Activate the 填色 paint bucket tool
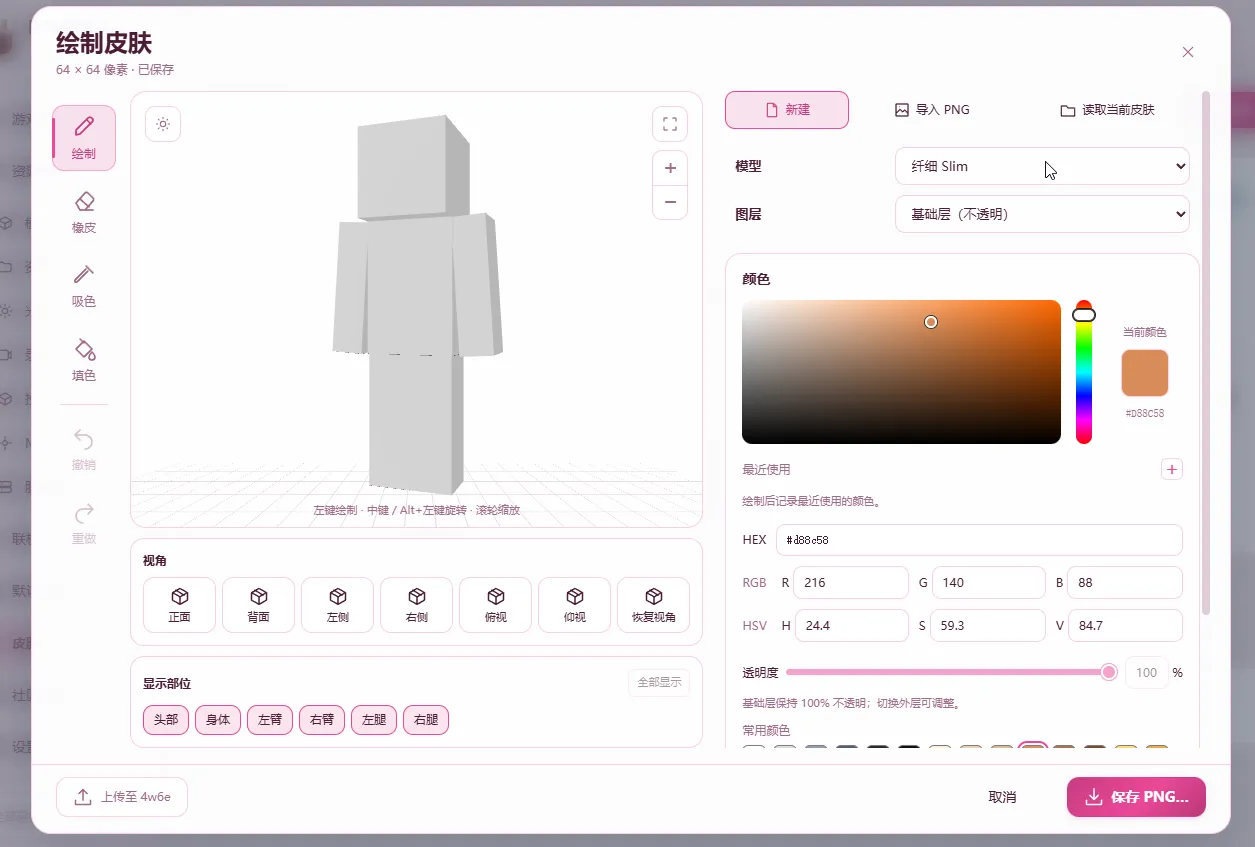This screenshot has width=1255, height=847. click(84, 360)
